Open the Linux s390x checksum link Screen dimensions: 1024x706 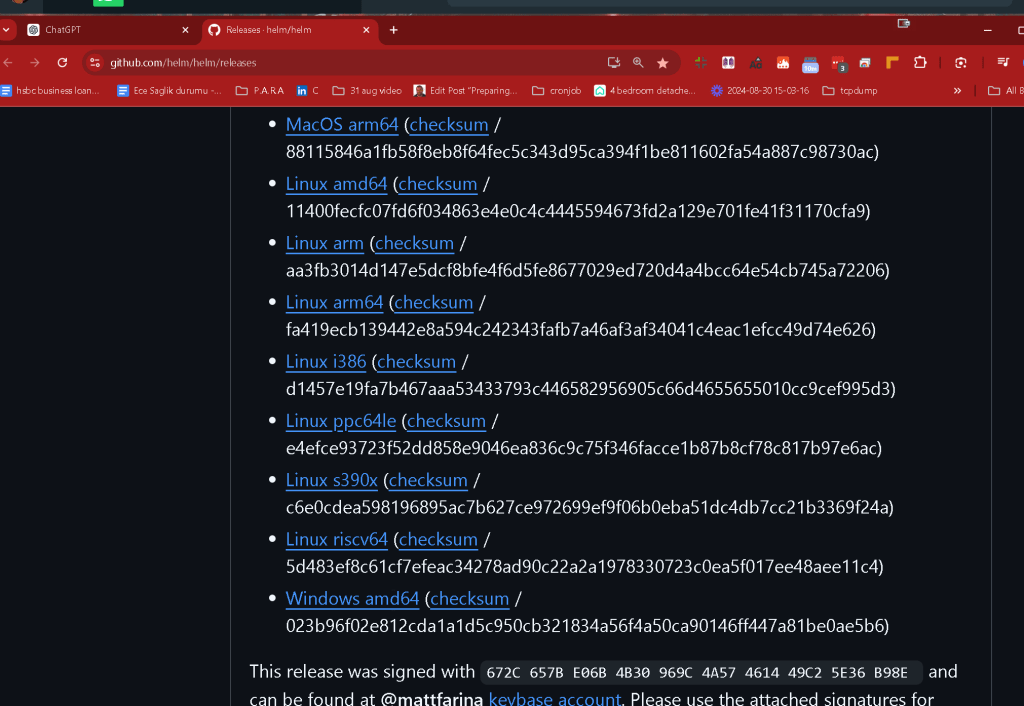click(x=428, y=480)
